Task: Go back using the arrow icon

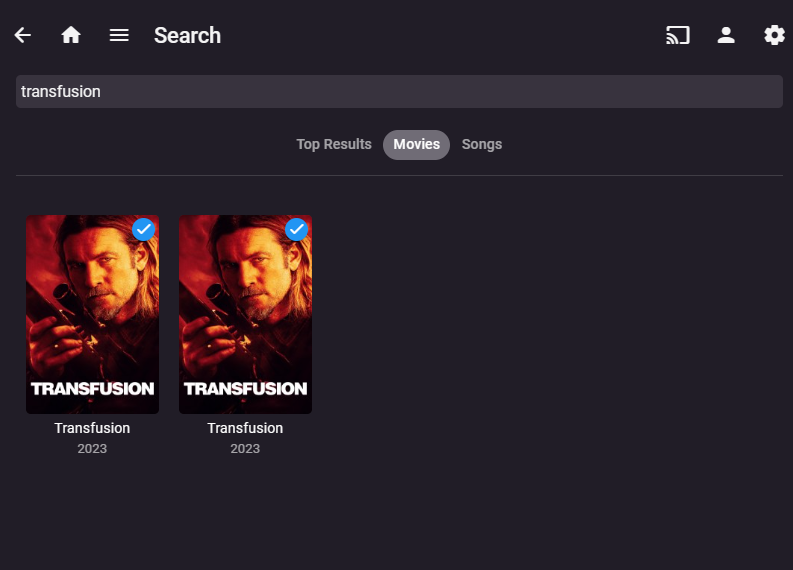Action: 23,35
